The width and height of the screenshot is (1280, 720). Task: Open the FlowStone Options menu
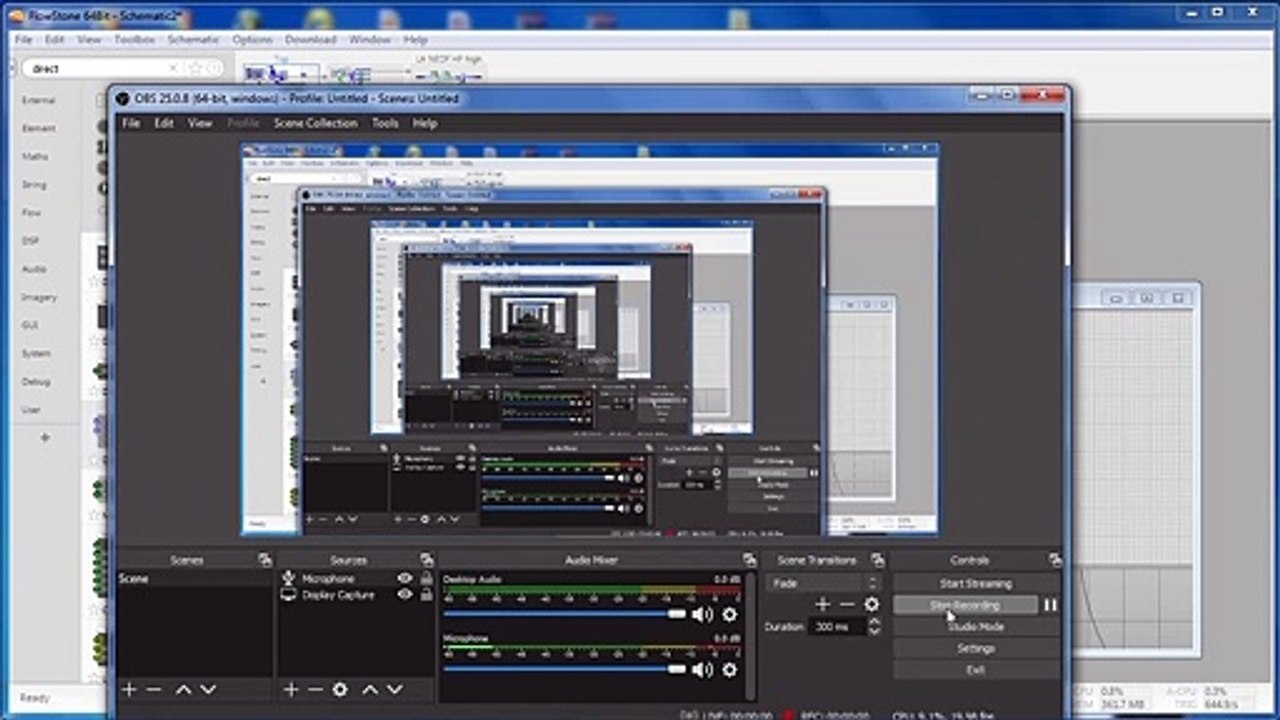click(252, 40)
